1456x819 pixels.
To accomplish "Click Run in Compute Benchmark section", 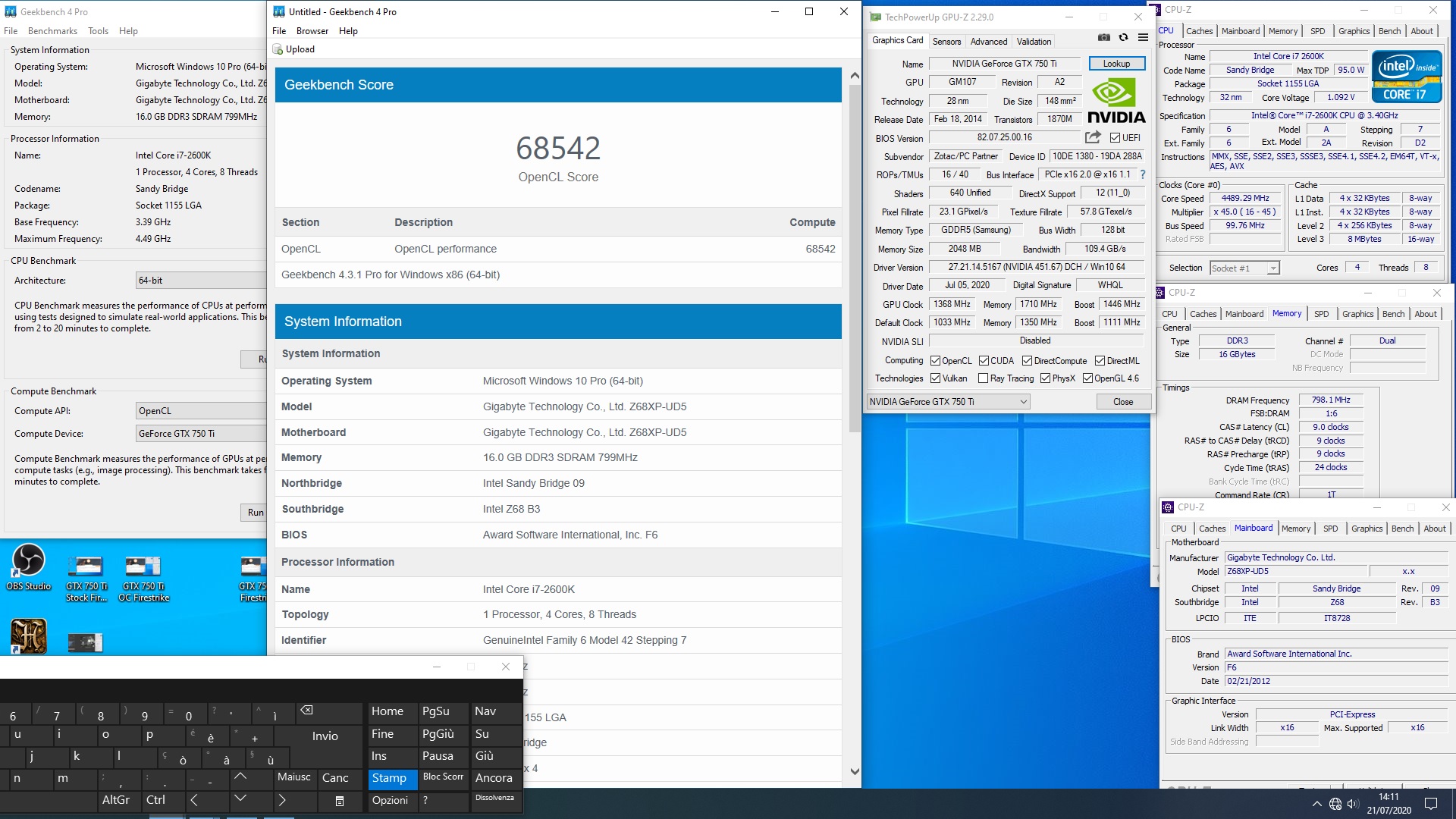I will click(x=256, y=513).
